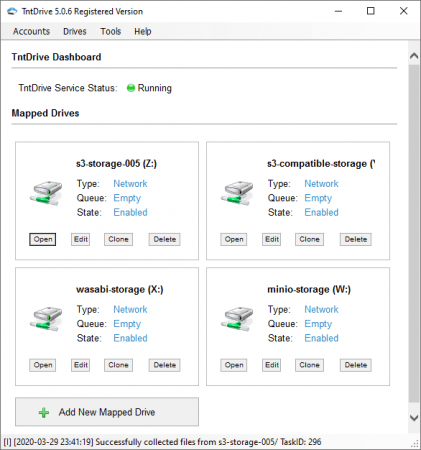Click Empty queue link for minio-storage
This screenshot has width=421, height=450.
click(x=318, y=324)
